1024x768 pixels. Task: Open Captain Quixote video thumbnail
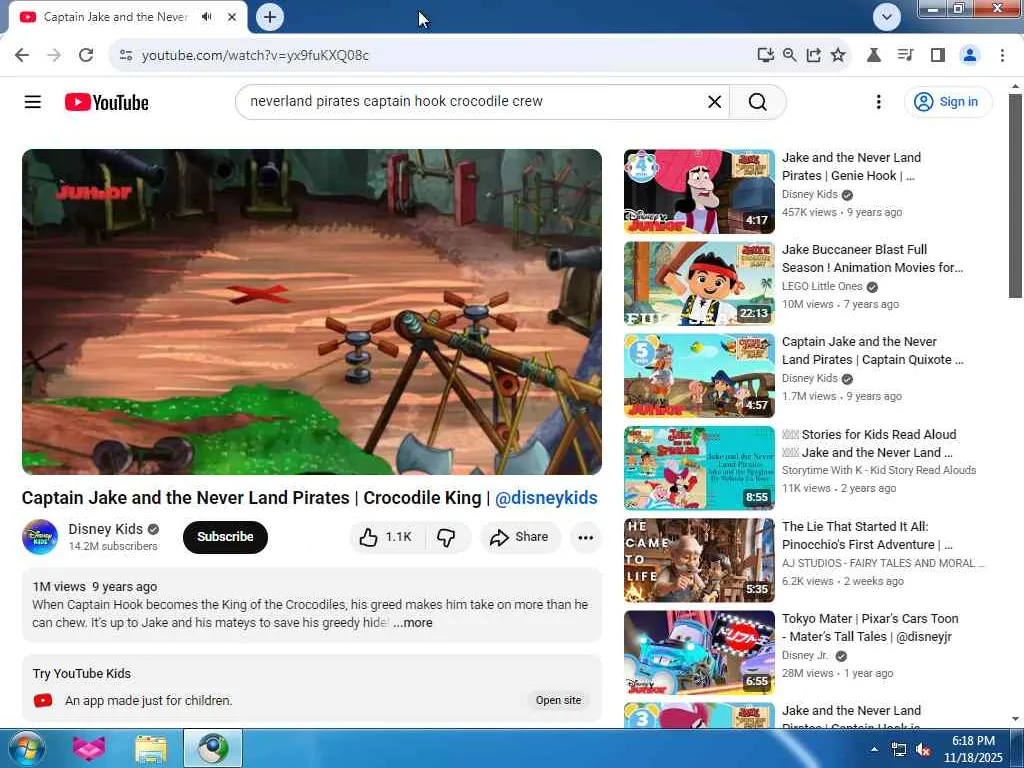[699, 376]
